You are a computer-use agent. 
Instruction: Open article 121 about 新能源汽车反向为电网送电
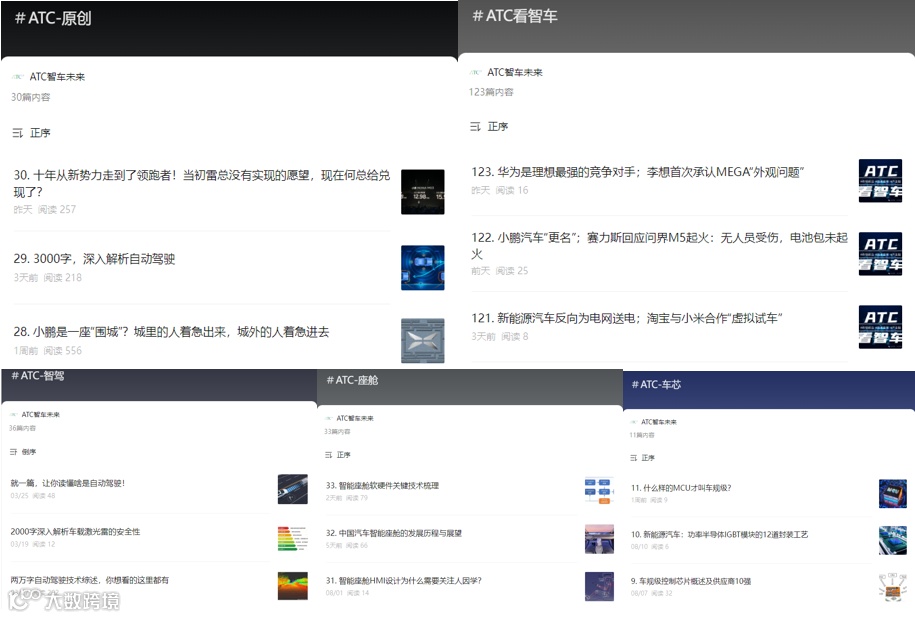pos(627,318)
